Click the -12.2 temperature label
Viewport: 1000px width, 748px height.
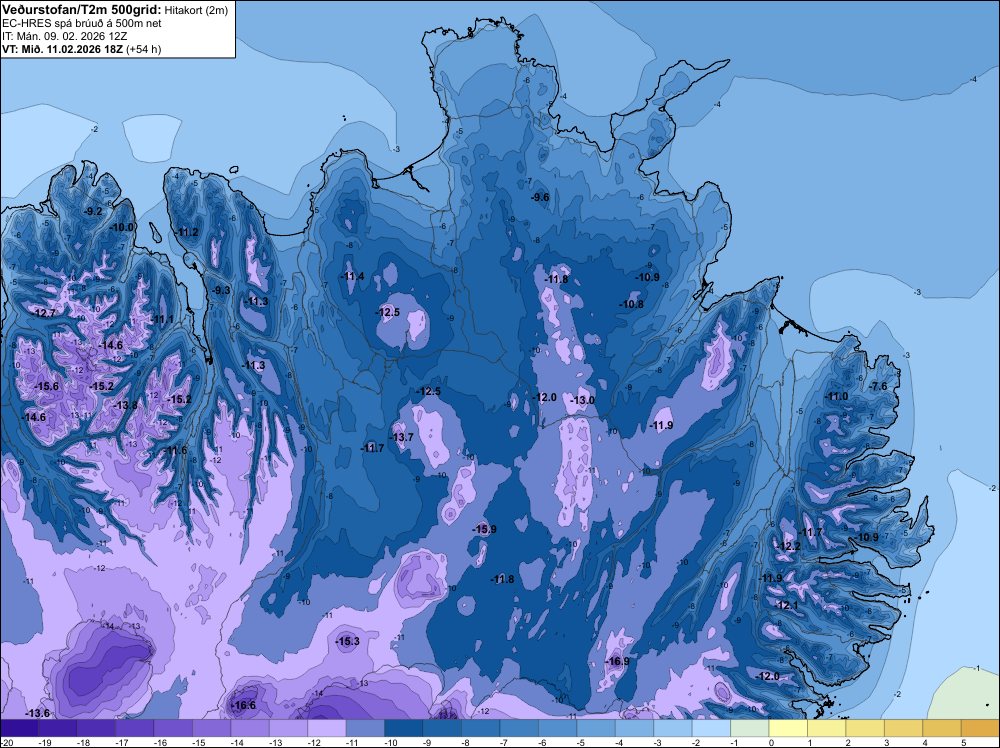click(x=788, y=546)
